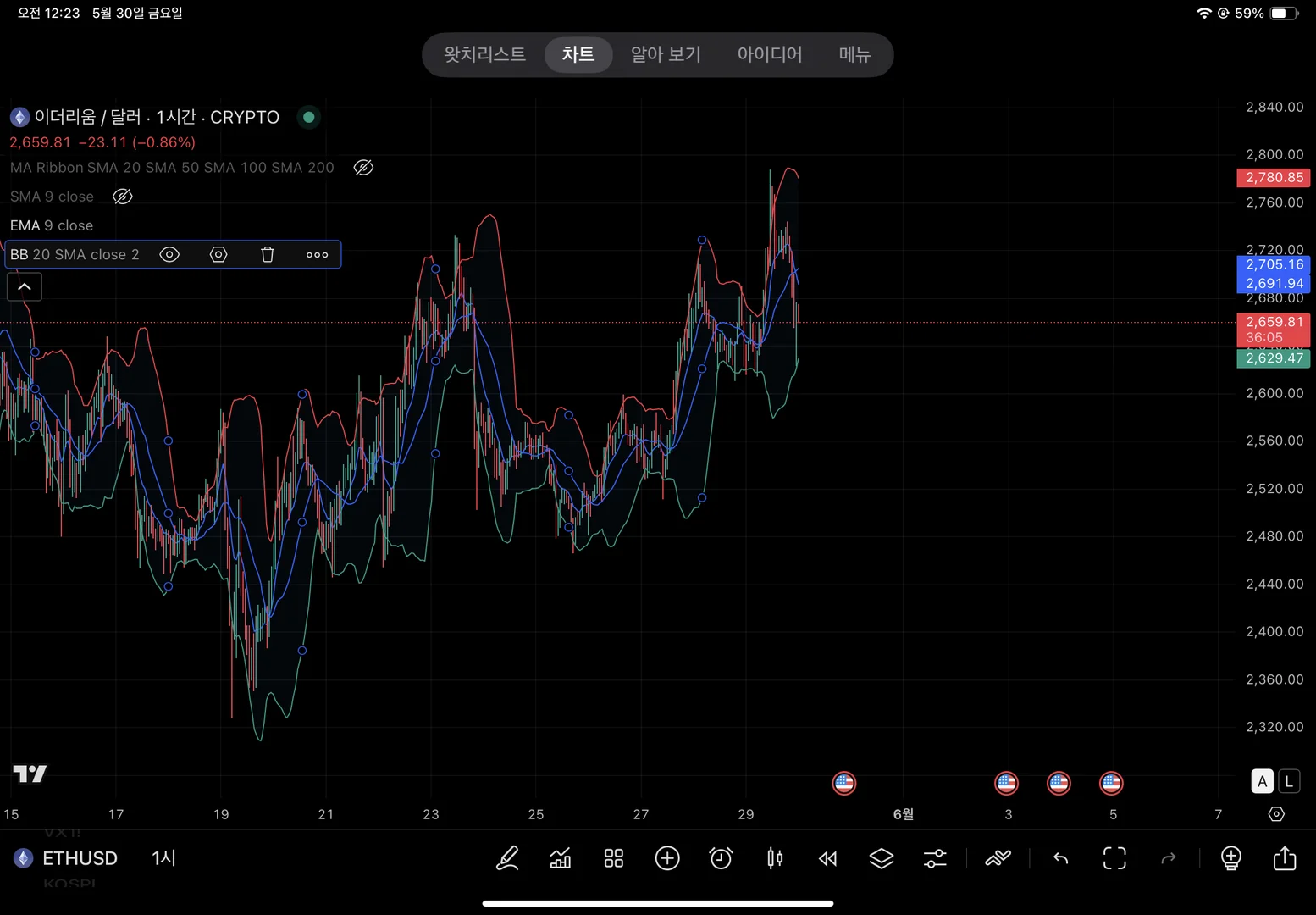Change the candlestick chart type icon
This screenshot has height=915, width=1316.
tap(774, 858)
